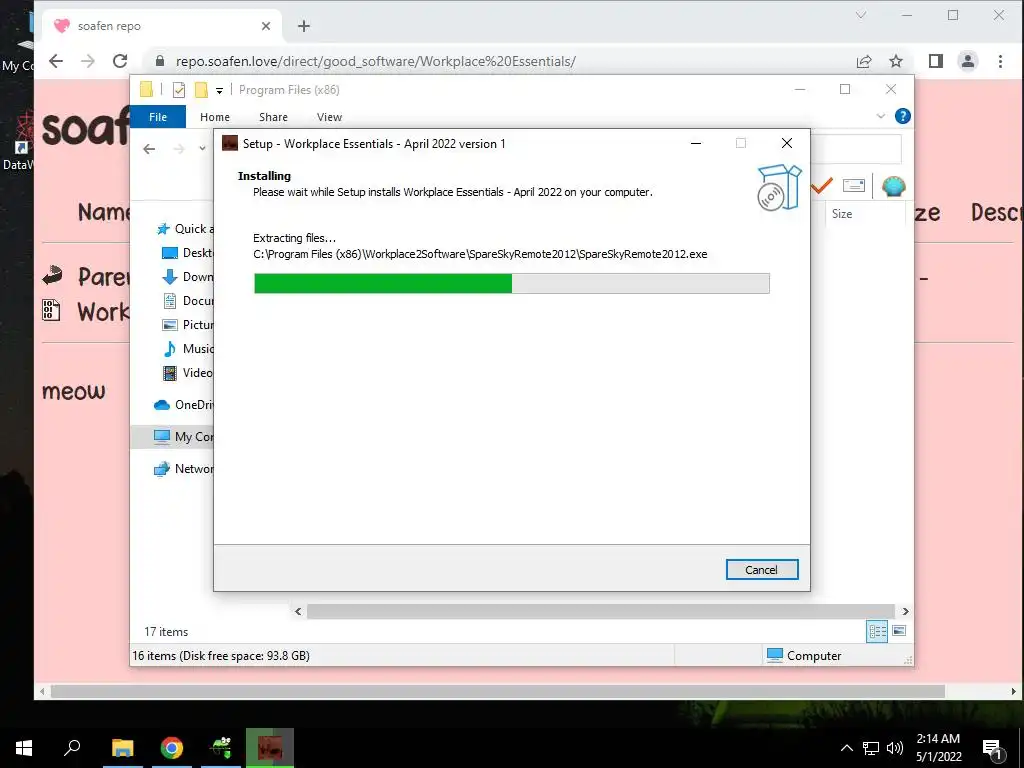Open Network in navigation pane
Image resolution: width=1024 pixels, height=768 pixels.
(x=183, y=469)
